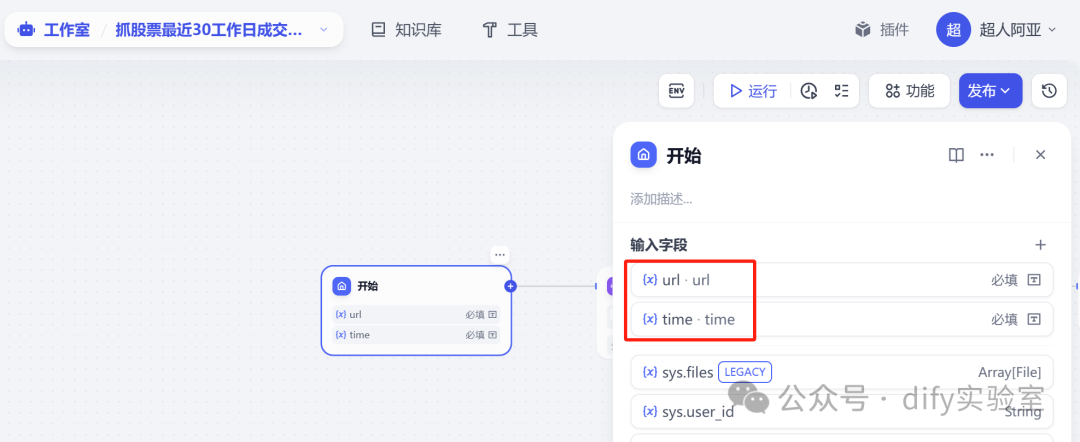Click the robot logo icon beside 工作室
Viewport: 1080px width, 442px height.
point(27,30)
